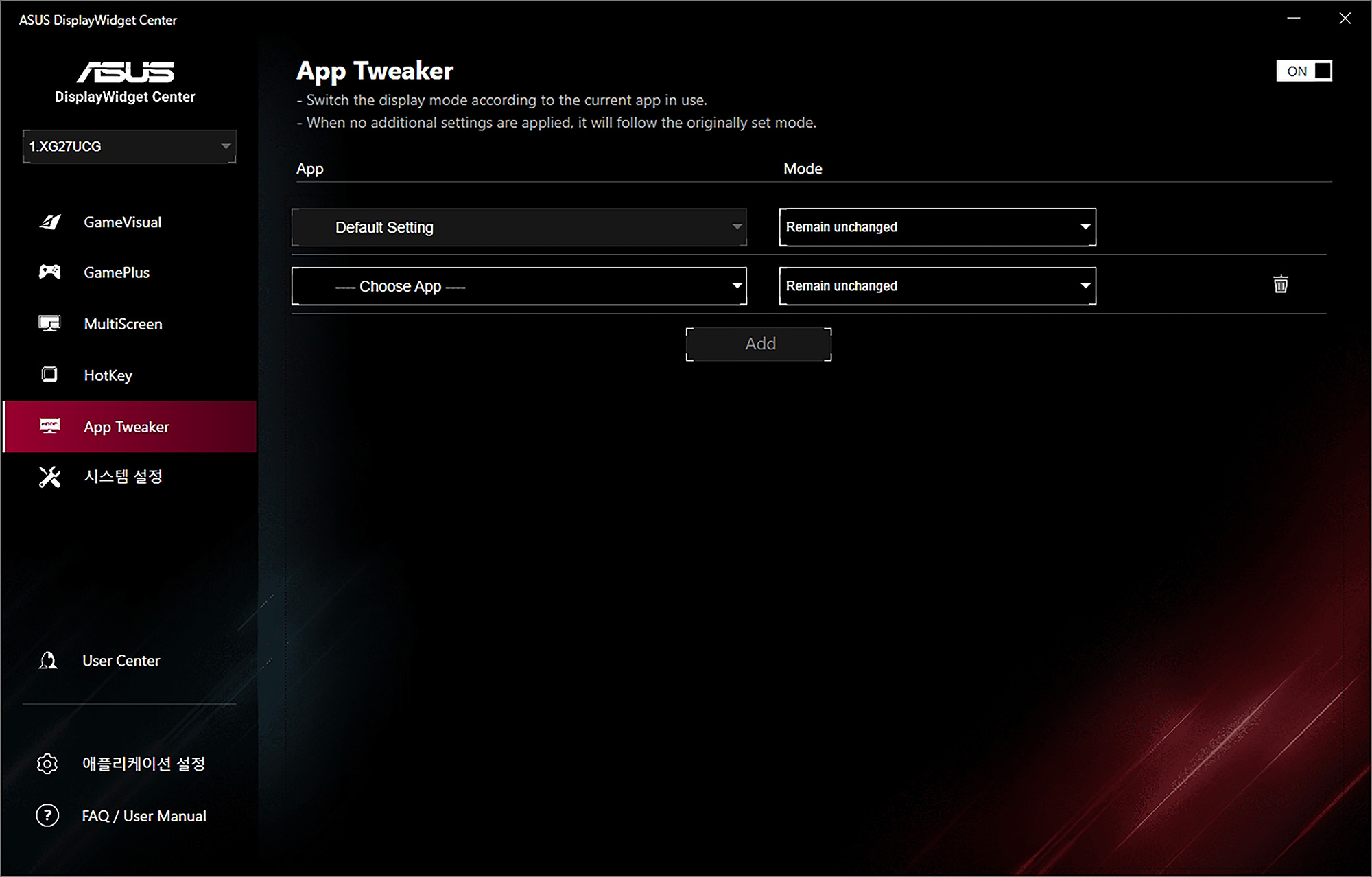
Task: Open the MultiScreen menu item
Action: coord(123,324)
